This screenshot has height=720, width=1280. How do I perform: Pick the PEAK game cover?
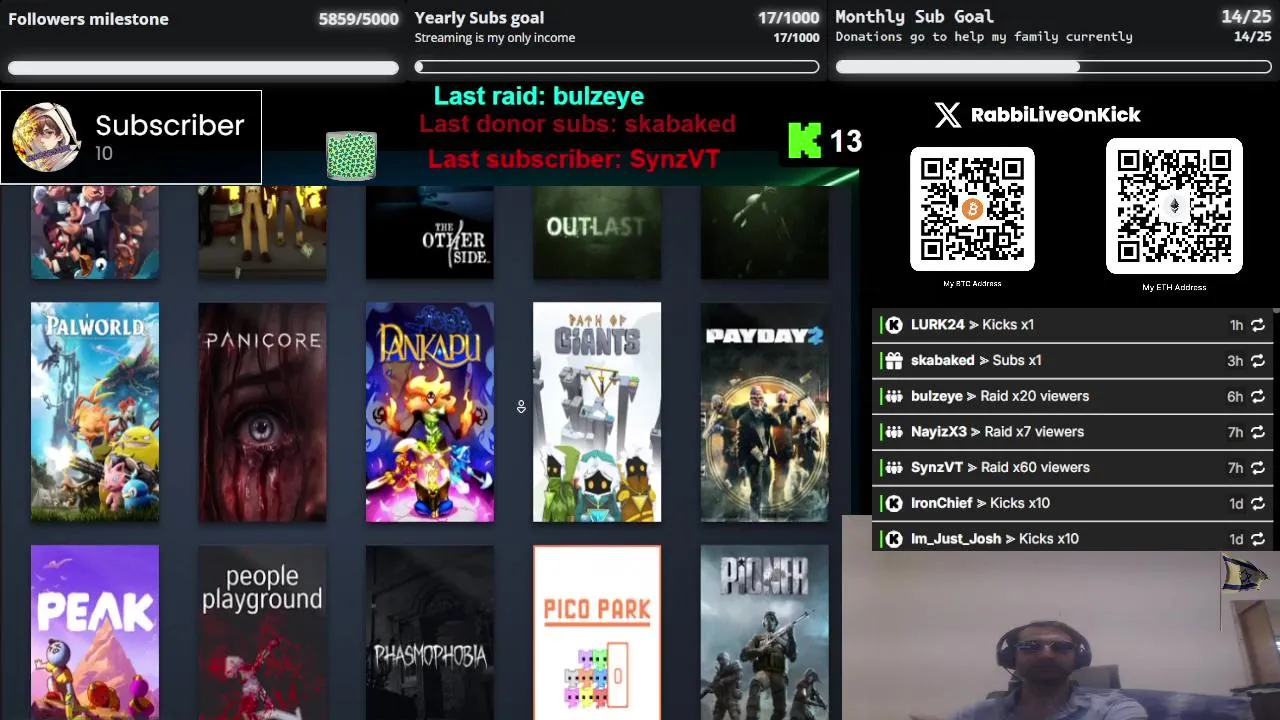(x=95, y=632)
